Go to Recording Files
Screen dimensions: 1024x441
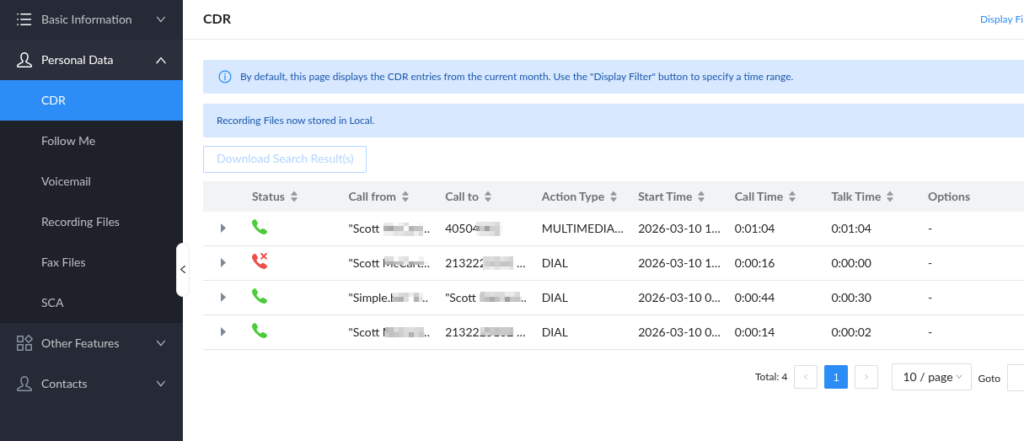point(80,222)
